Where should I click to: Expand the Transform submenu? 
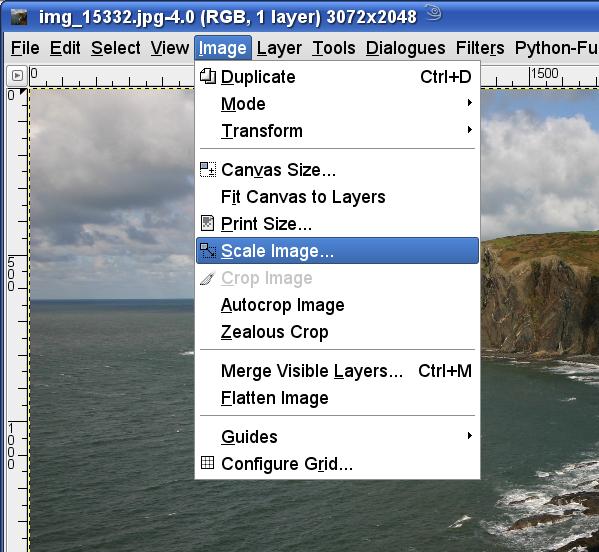(337, 131)
